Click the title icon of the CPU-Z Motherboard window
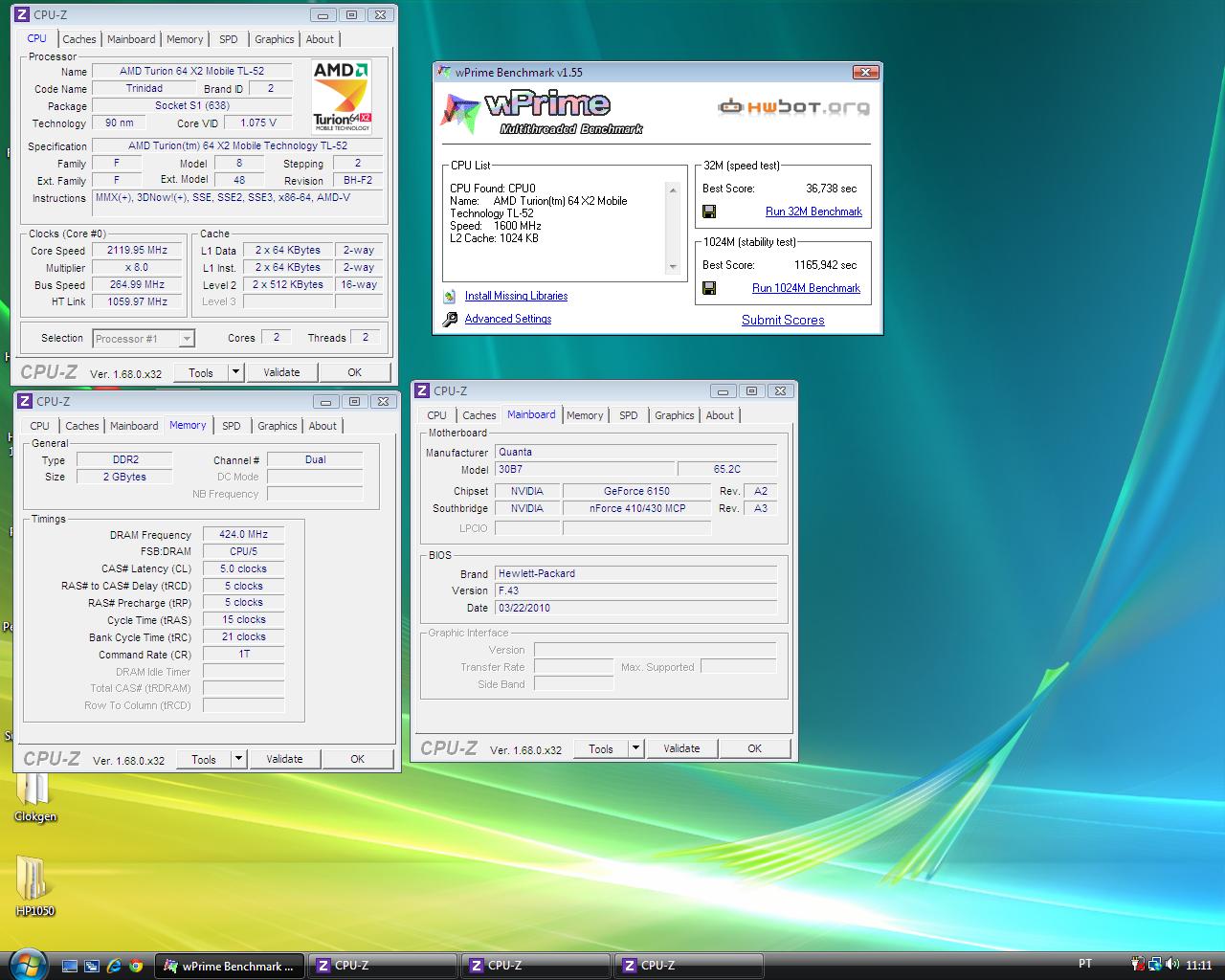This screenshot has height=980, width=1225. pyautogui.click(x=422, y=390)
